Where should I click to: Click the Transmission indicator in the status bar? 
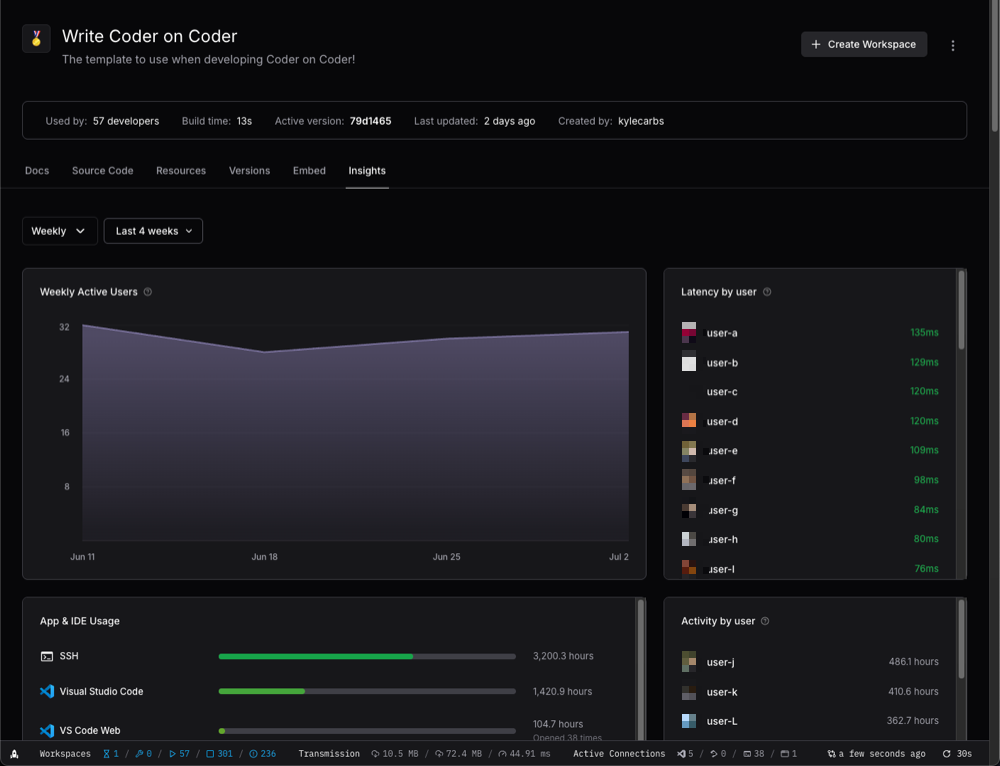[329, 753]
